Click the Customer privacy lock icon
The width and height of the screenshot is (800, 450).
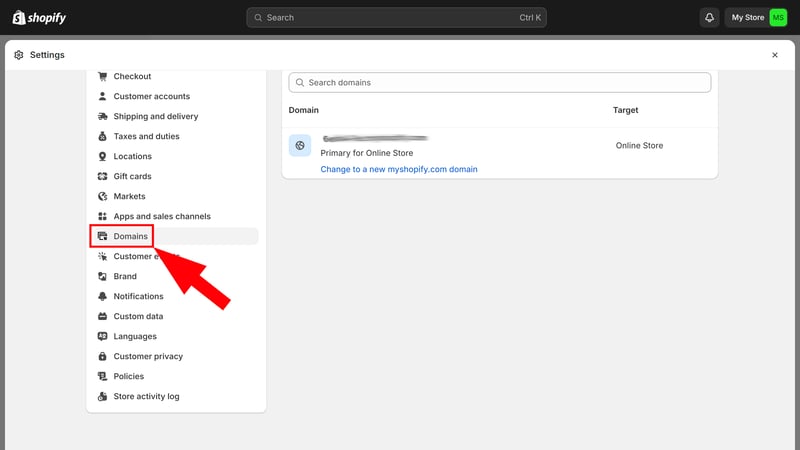coord(103,356)
